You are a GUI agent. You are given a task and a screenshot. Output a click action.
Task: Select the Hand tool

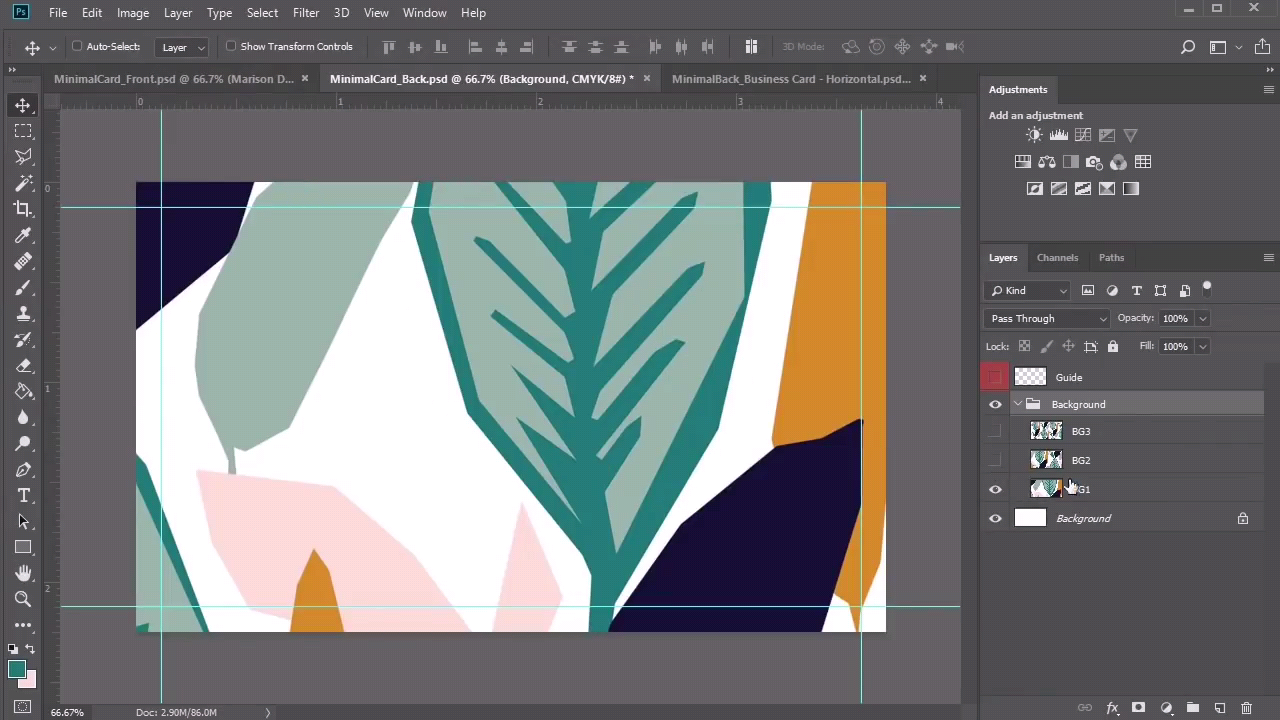click(23, 573)
